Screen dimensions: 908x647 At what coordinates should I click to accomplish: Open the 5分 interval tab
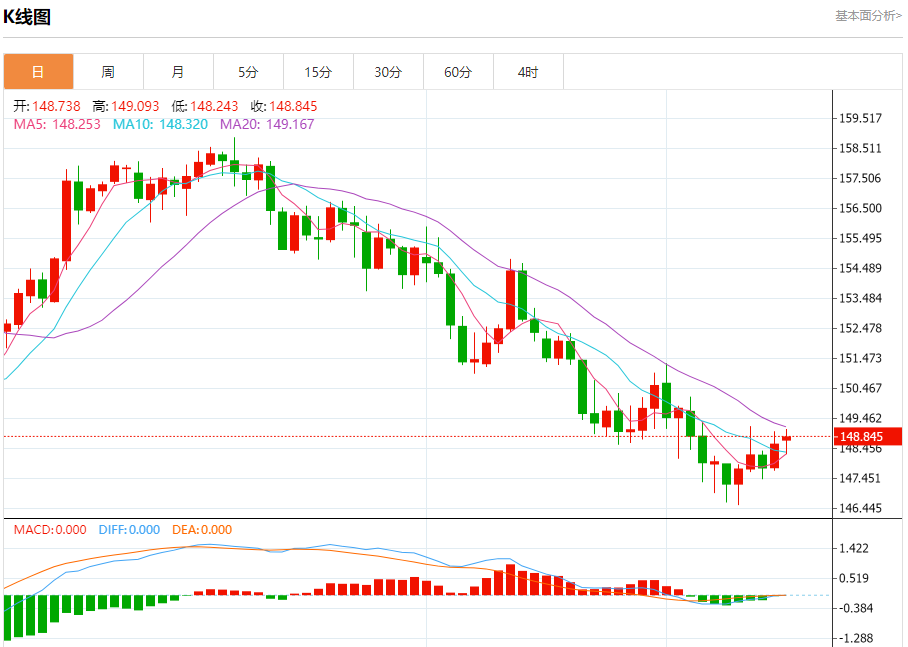click(248, 72)
